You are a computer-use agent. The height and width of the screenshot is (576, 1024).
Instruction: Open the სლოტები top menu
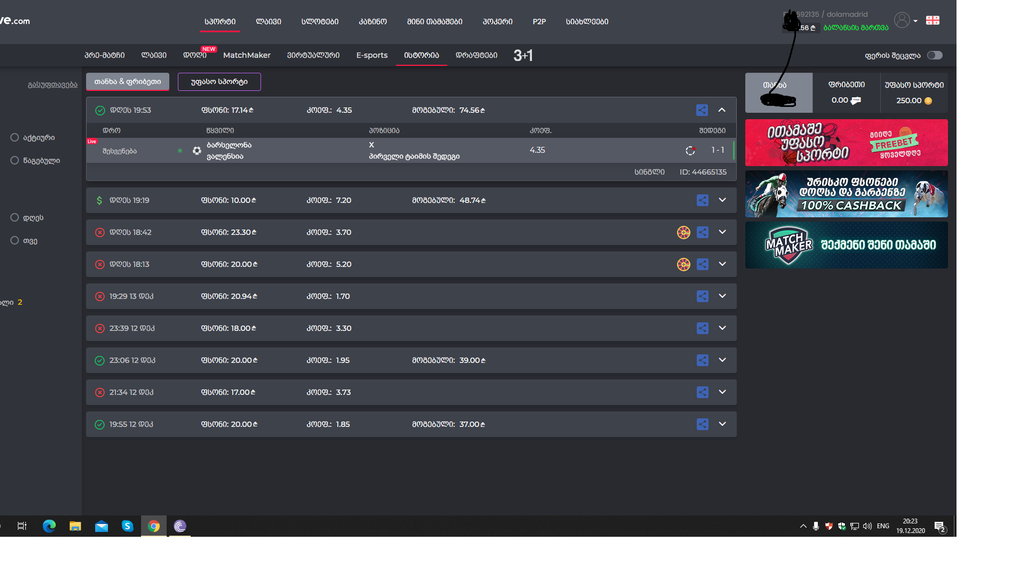click(319, 22)
